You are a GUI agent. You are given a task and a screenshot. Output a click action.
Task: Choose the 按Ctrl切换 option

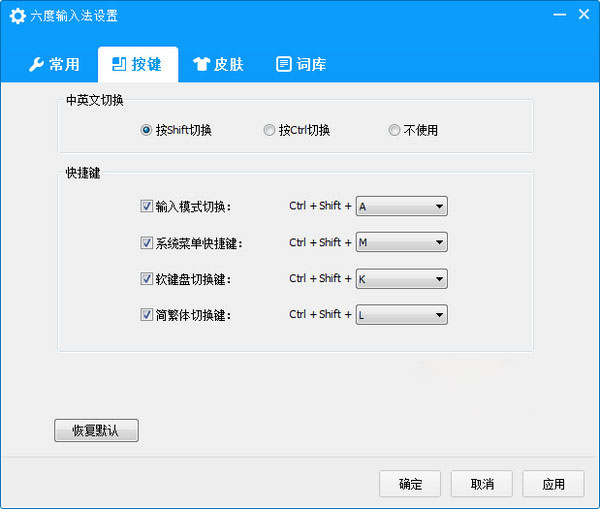click(269, 130)
